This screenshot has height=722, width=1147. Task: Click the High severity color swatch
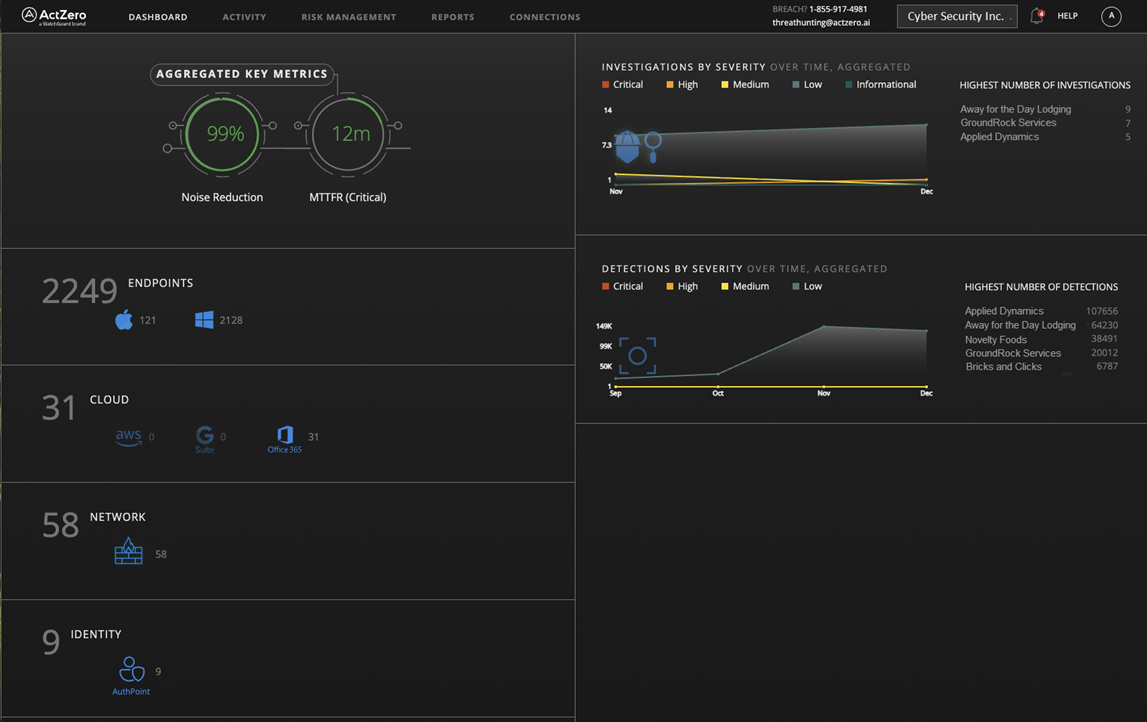(672, 84)
